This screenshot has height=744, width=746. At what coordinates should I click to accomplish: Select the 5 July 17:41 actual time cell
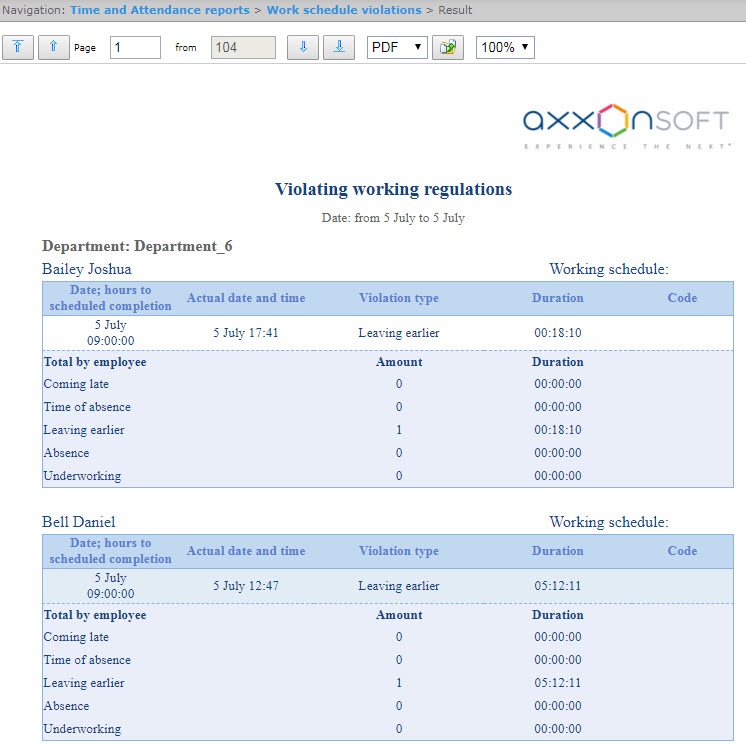[x=246, y=333]
